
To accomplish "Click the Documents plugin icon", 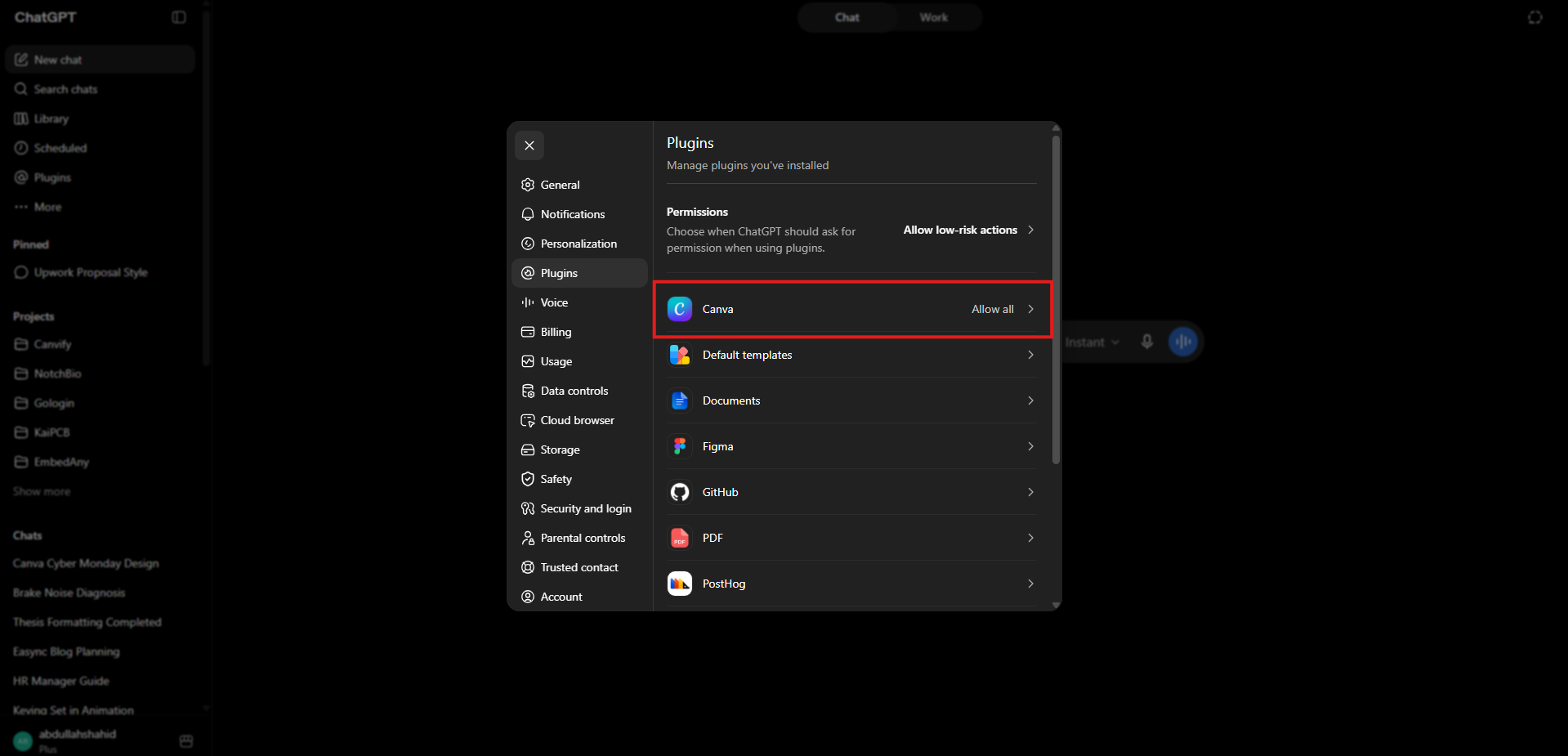I will 680,400.
